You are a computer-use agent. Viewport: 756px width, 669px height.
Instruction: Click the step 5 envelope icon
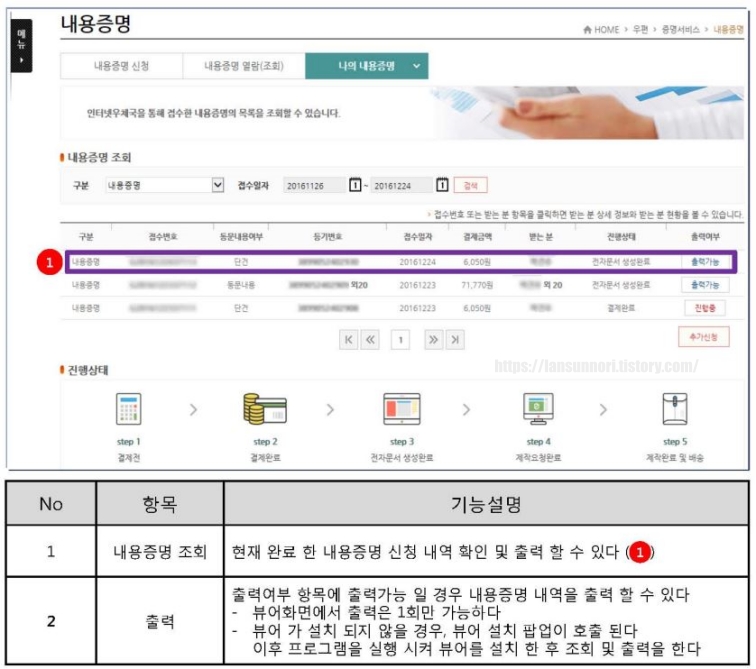pos(675,409)
